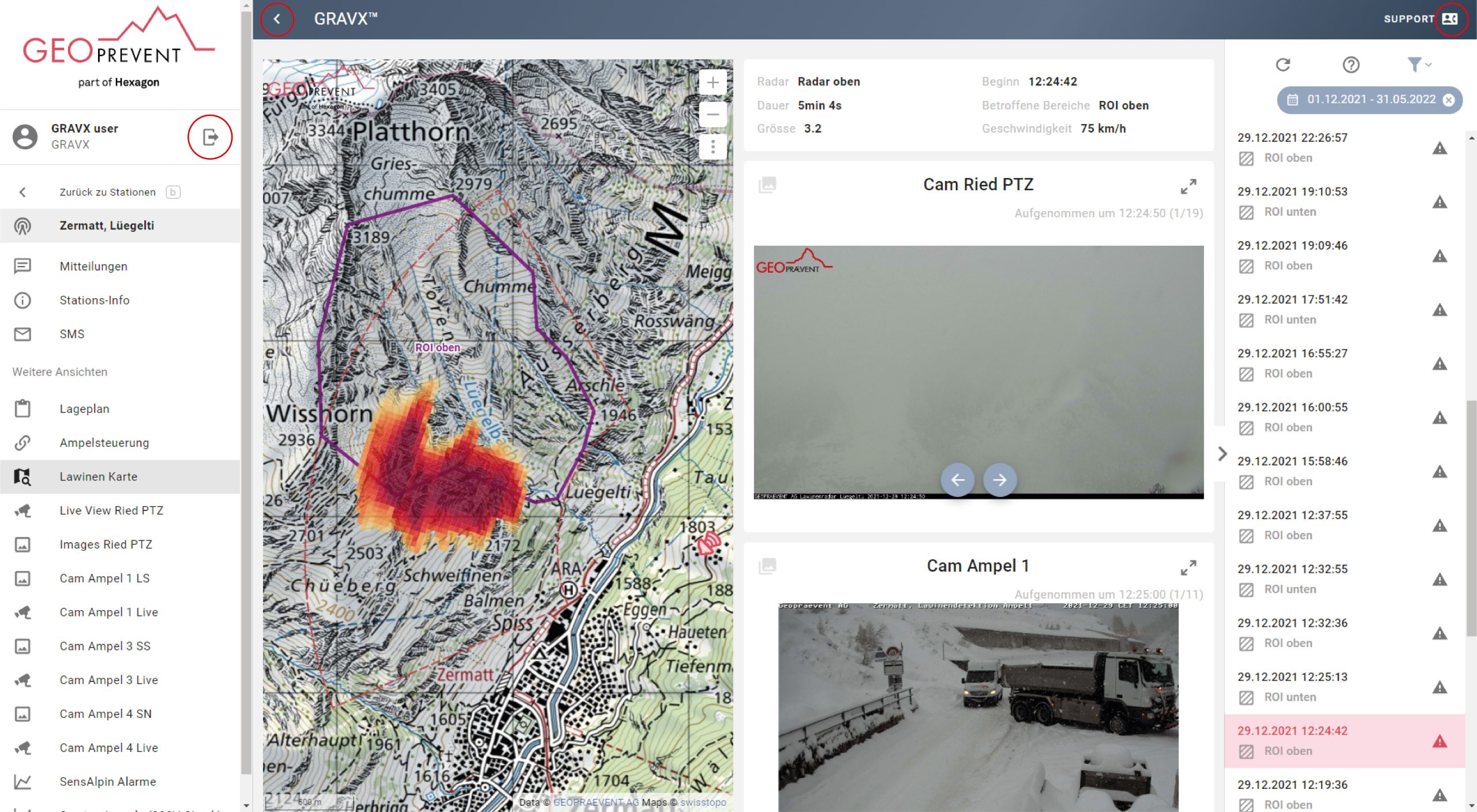Select Lawinen Karte view
The height and width of the screenshot is (812, 1477).
point(120,477)
